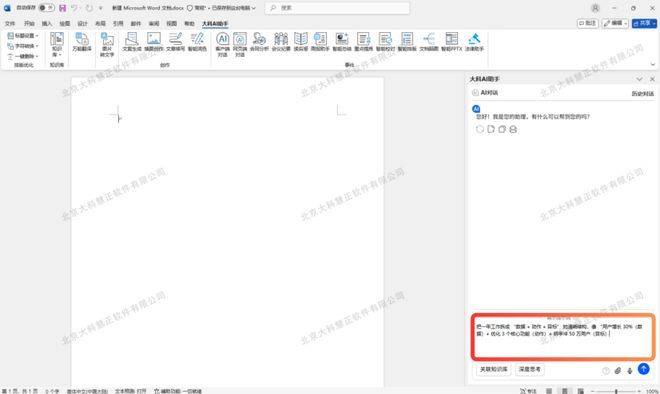
Task: Click inside the AI prompt text box
Action: tap(563, 338)
